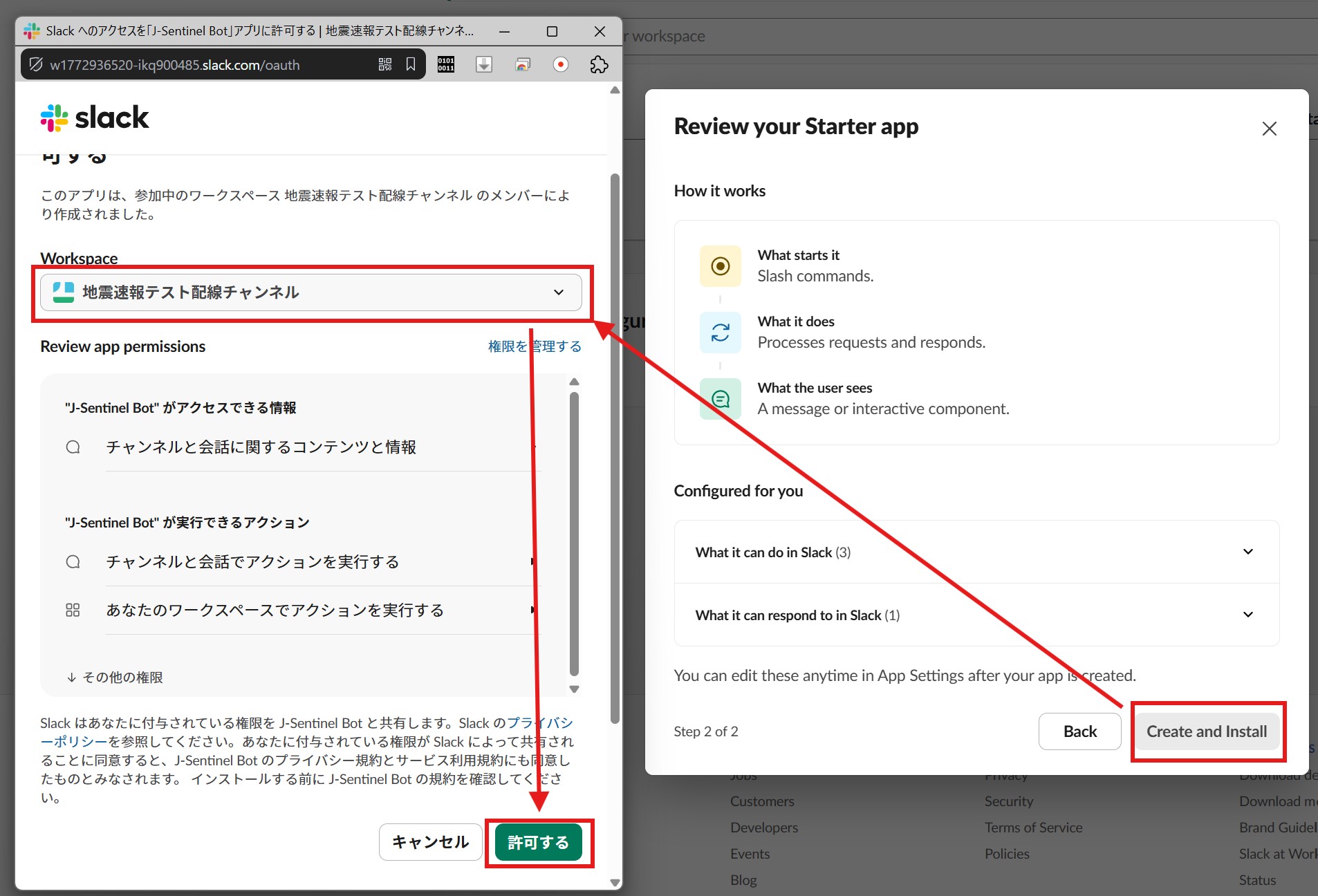1318x896 pixels.
Task: Click the download arrow extension icon
Action: point(484,64)
